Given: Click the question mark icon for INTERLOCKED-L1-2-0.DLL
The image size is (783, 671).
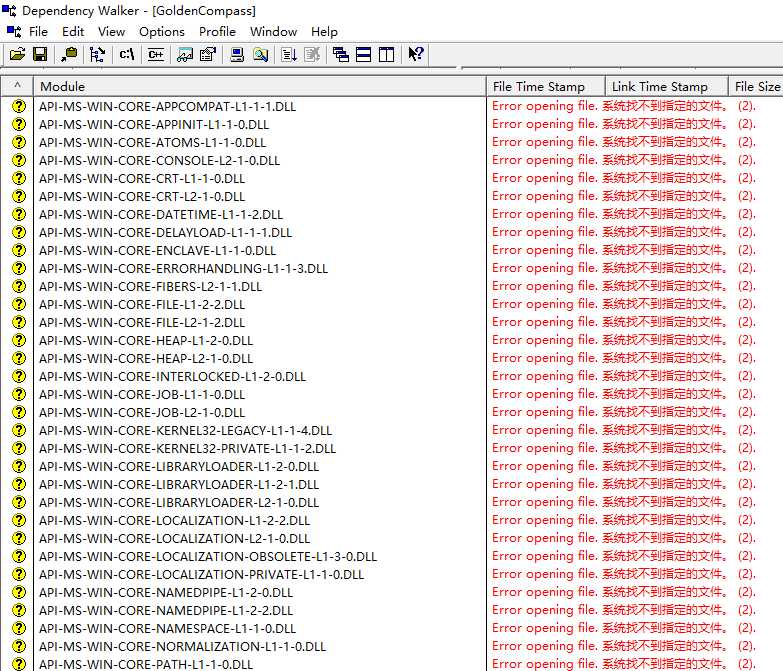Looking at the screenshot, I should coord(18,376).
